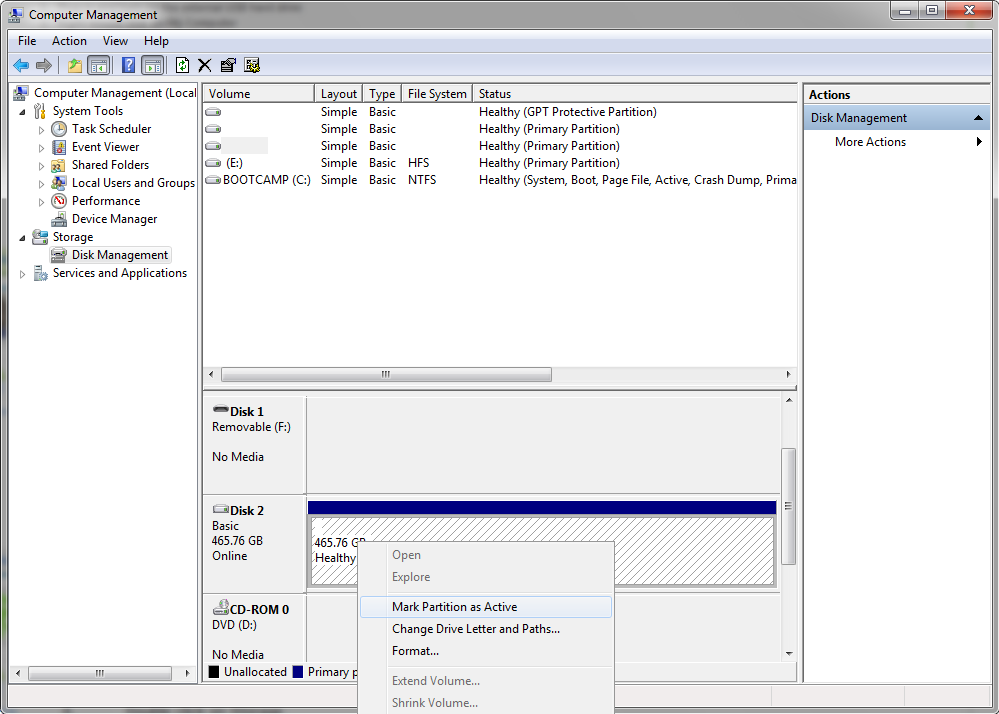Click Local Users and Groups icon
Viewport: 999px width, 714px height.
59,183
